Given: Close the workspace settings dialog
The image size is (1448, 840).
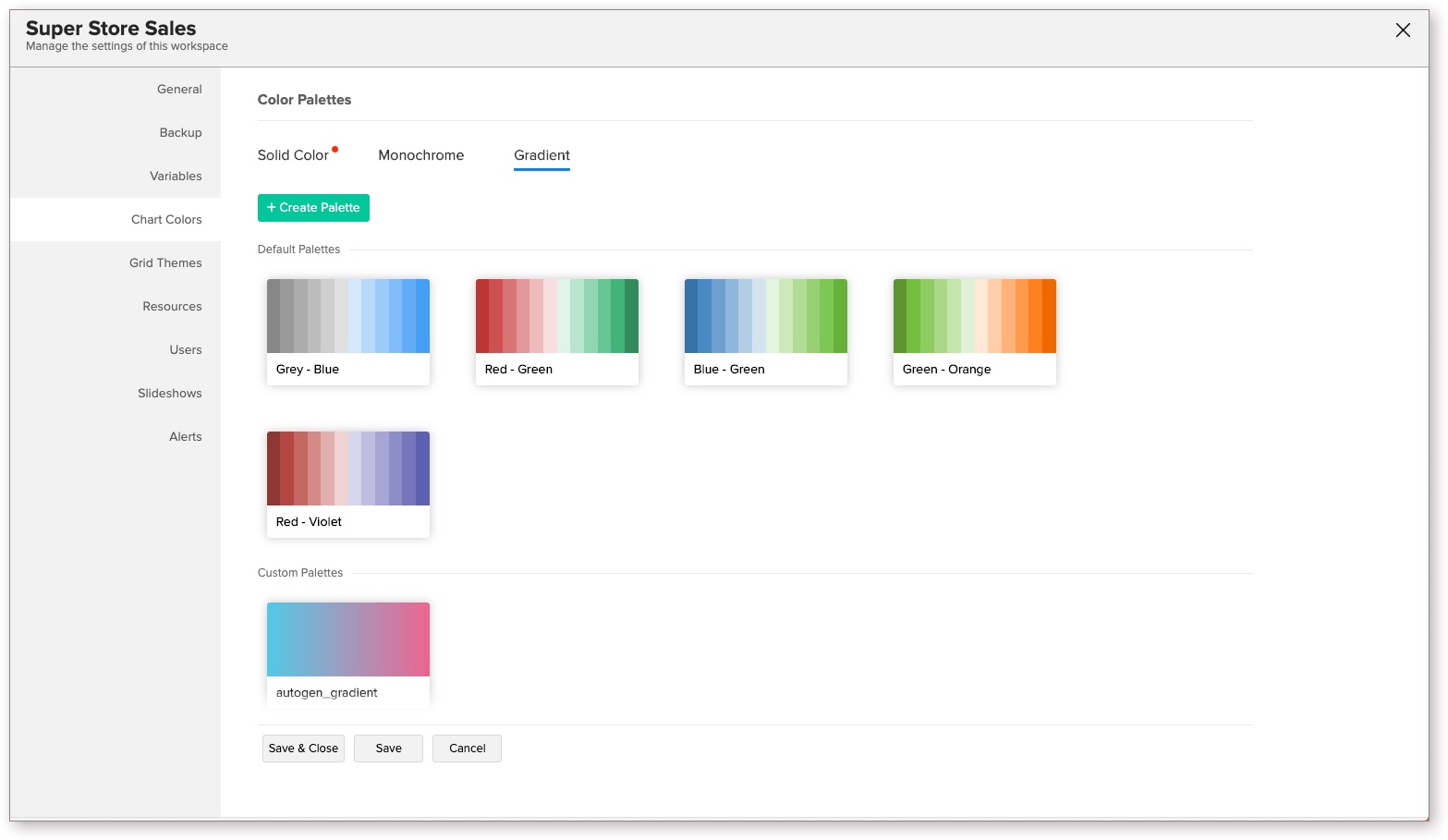Looking at the screenshot, I should click(x=1402, y=30).
